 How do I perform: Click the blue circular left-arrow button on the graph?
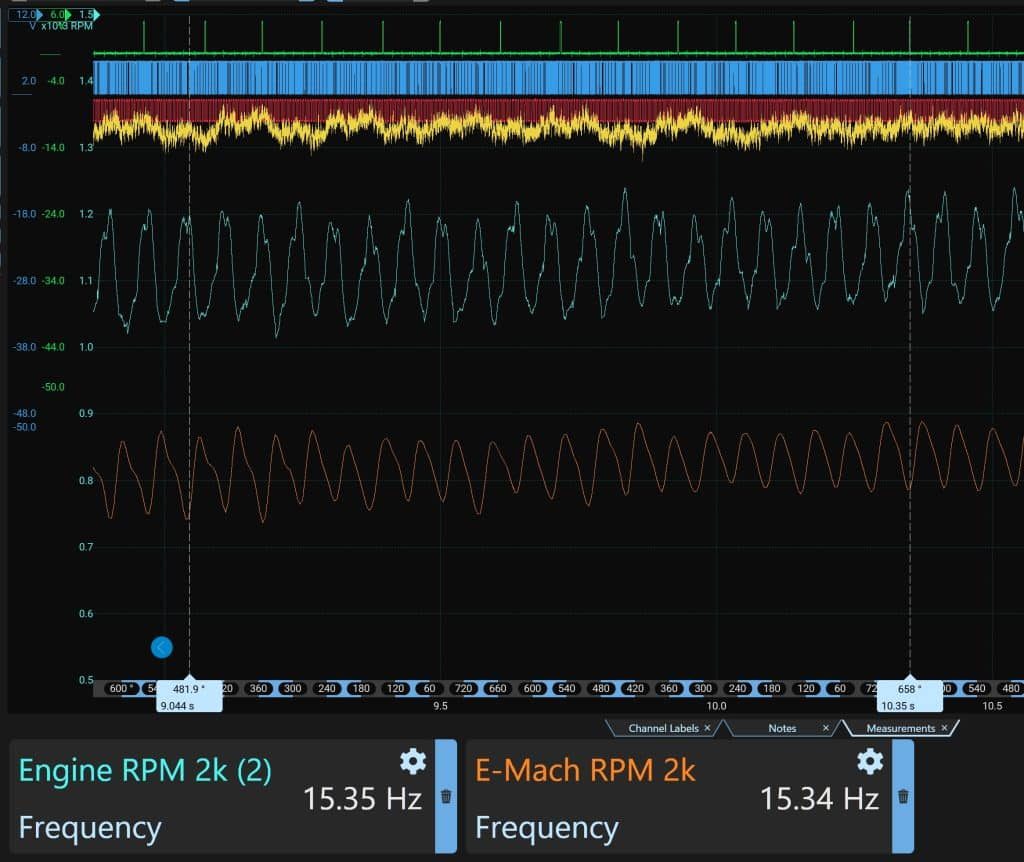click(161, 647)
